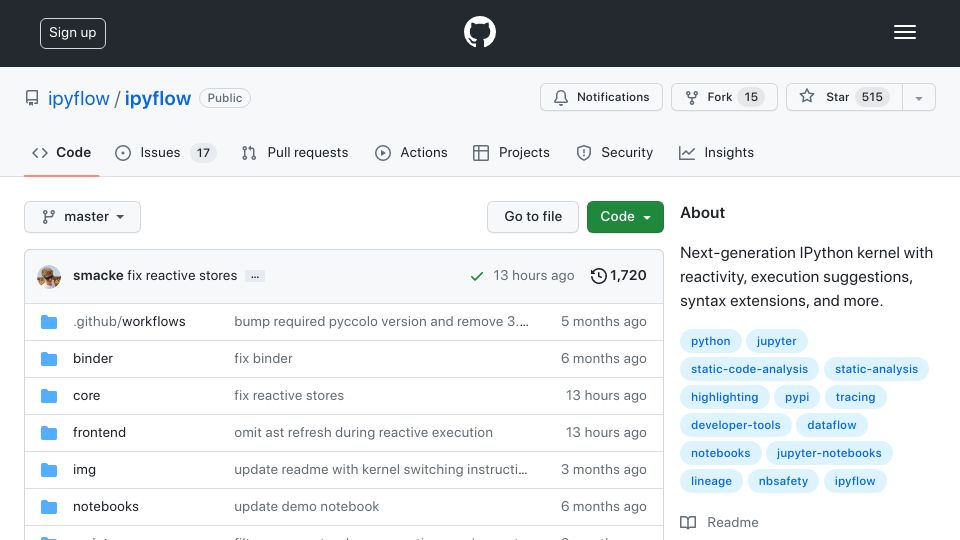960x540 pixels.
Task: Open the 'fix reactive stores' latest commit link
Action: (182, 276)
